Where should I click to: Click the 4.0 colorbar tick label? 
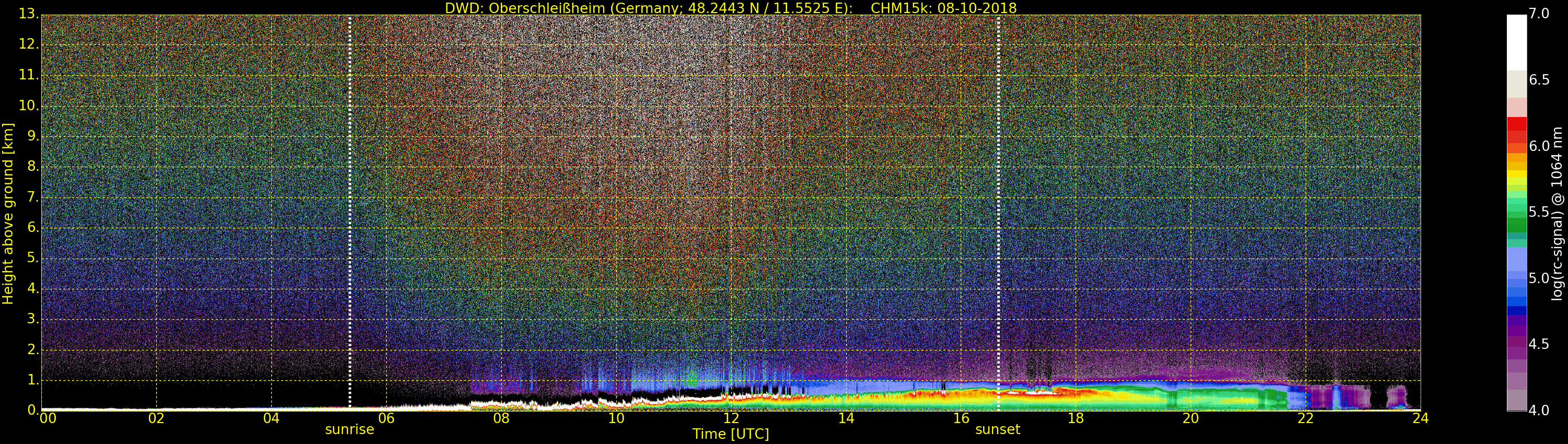tap(1539, 411)
